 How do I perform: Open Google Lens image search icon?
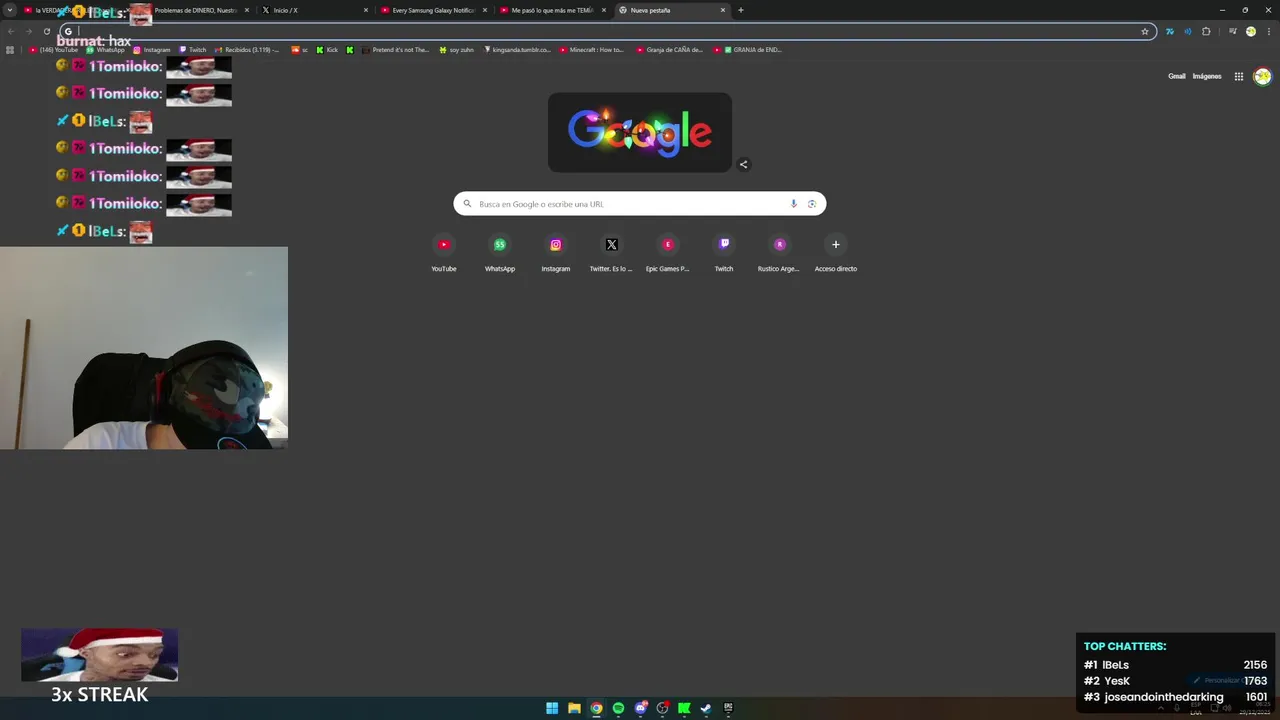tap(812, 204)
